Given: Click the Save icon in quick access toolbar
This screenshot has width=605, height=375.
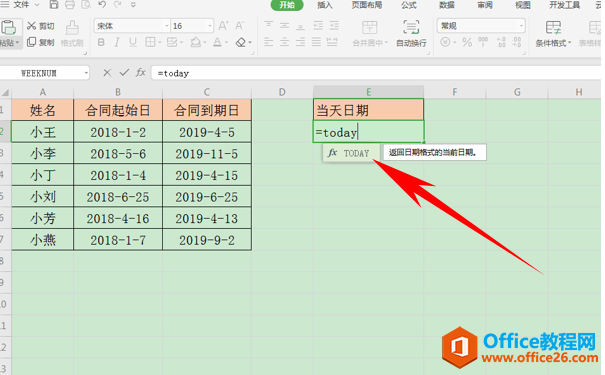Looking at the screenshot, I should pos(54,5).
